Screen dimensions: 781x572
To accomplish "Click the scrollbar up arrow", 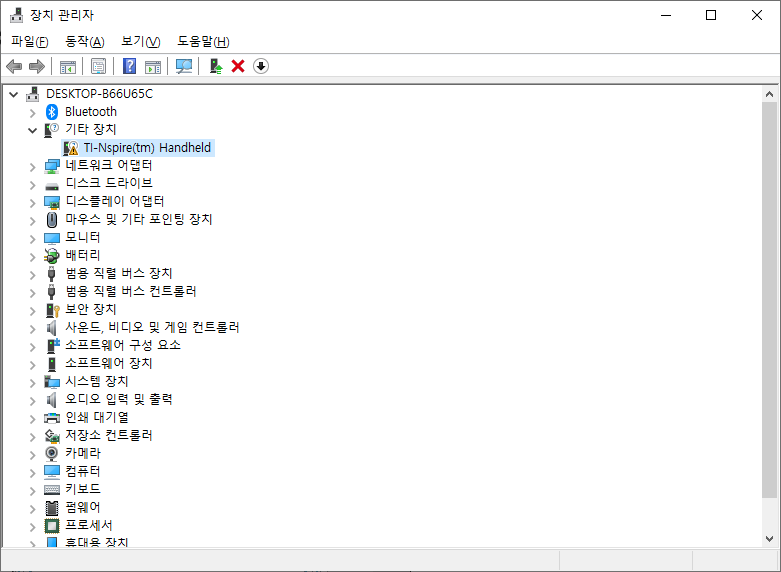I will (769, 94).
